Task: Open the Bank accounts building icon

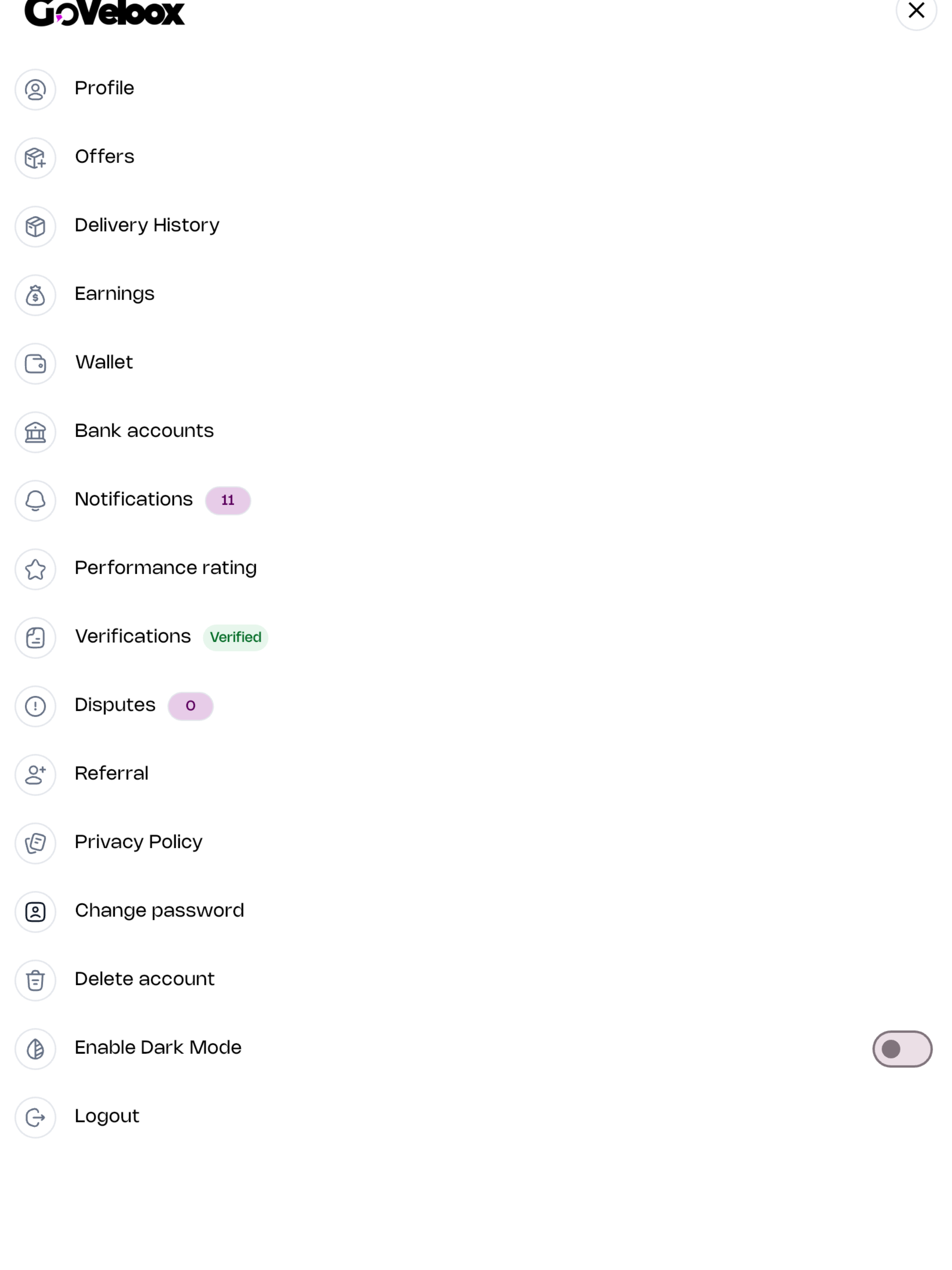Action: point(35,432)
